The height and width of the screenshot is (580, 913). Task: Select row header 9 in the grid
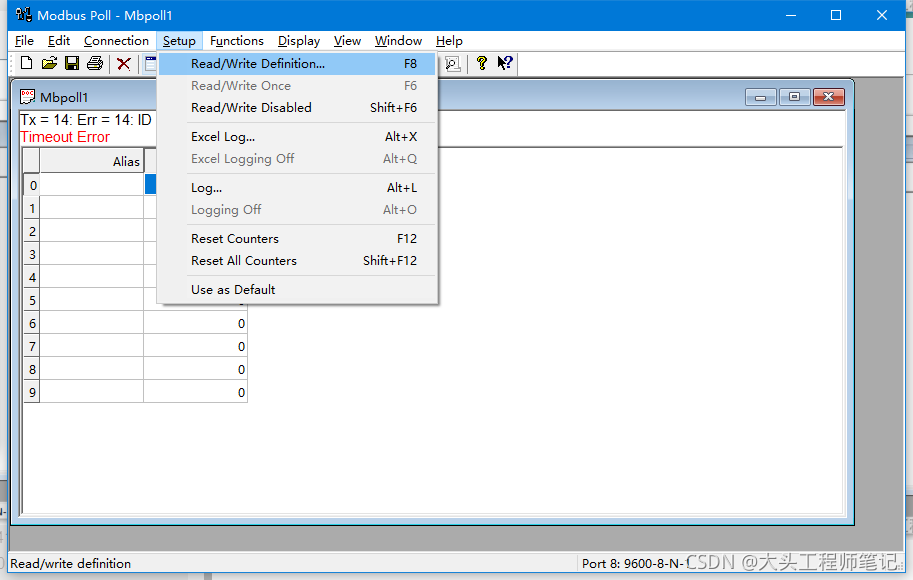click(x=32, y=392)
